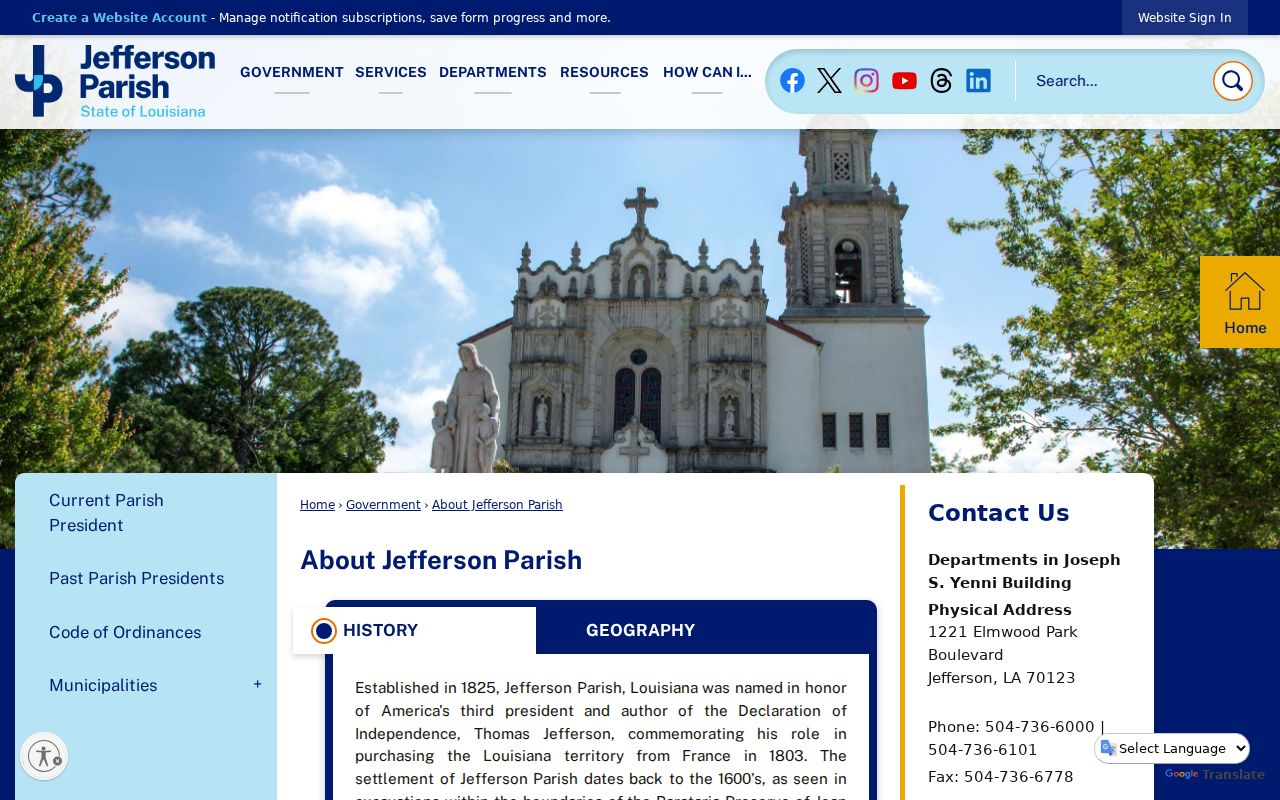Click the yellow Home icon button
This screenshot has width=1280, height=800.
point(1240,302)
